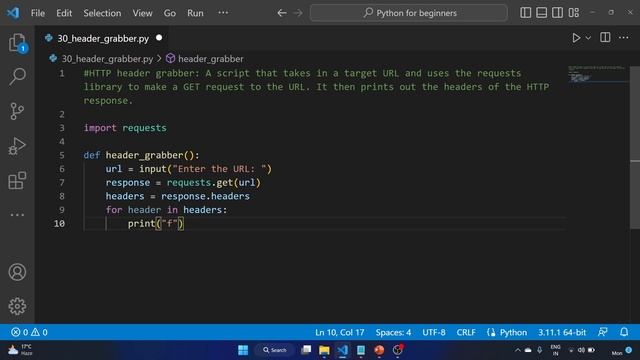The height and width of the screenshot is (360, 640).
Task: Click VS Code icon in taskbar
Action: (x=342, y=350)
